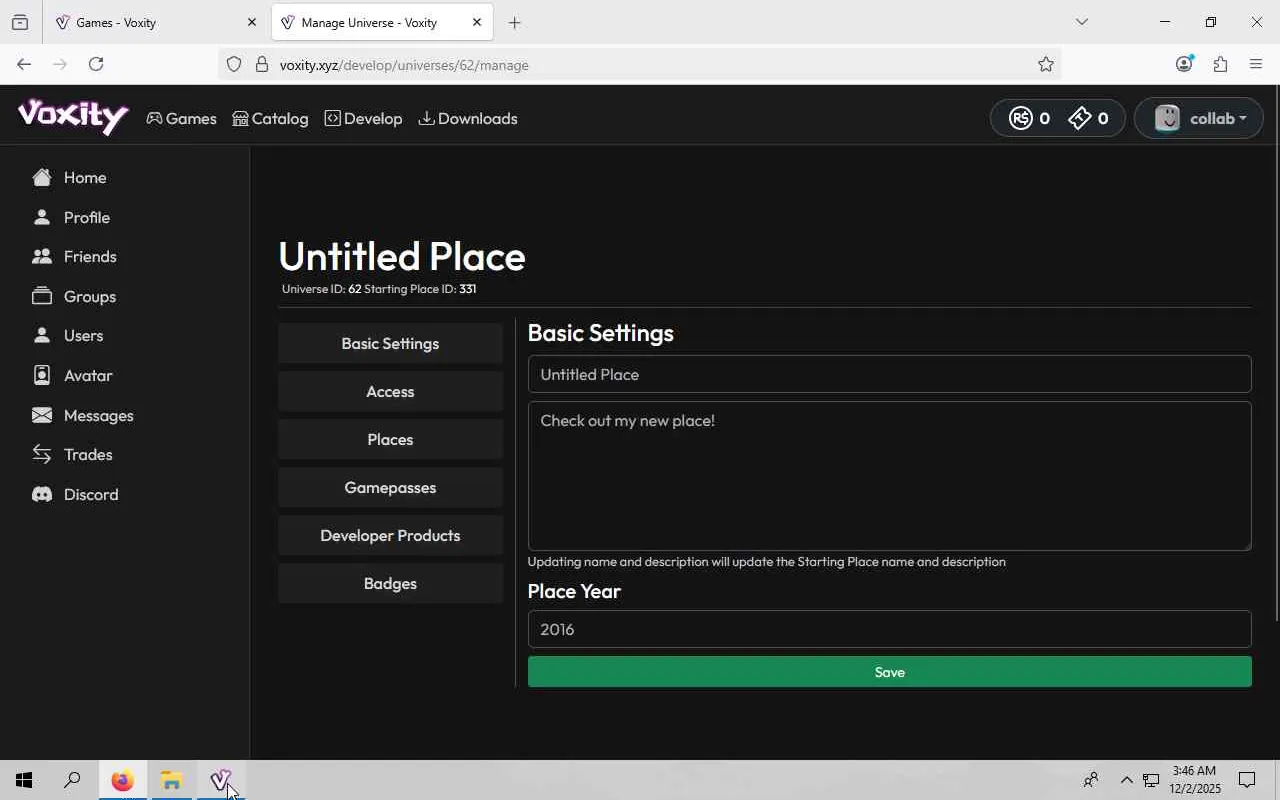
Task: Click the Trades arrows icon
Action: 42,455
